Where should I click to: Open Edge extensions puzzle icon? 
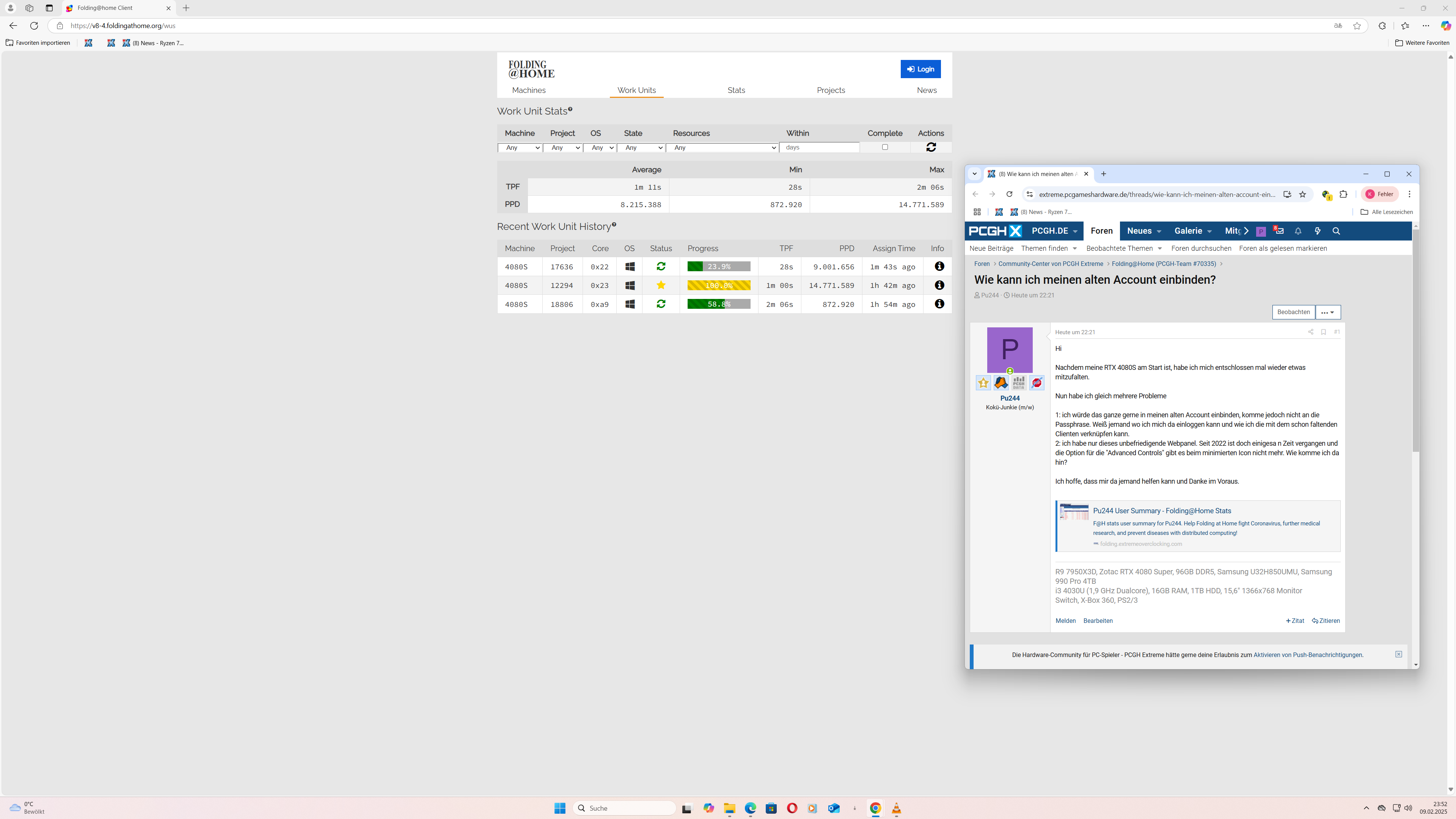click(x=1382, y=25)
